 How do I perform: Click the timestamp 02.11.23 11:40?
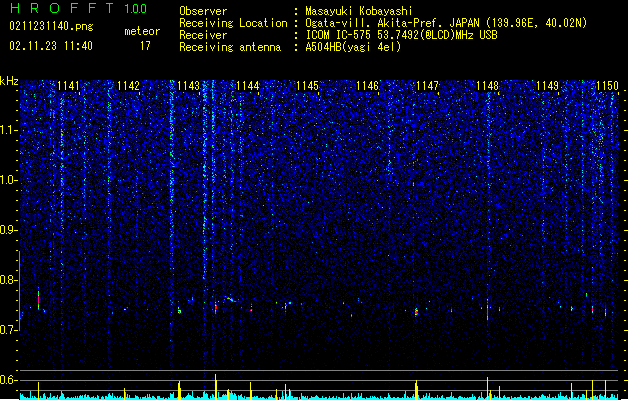(51, 46)
